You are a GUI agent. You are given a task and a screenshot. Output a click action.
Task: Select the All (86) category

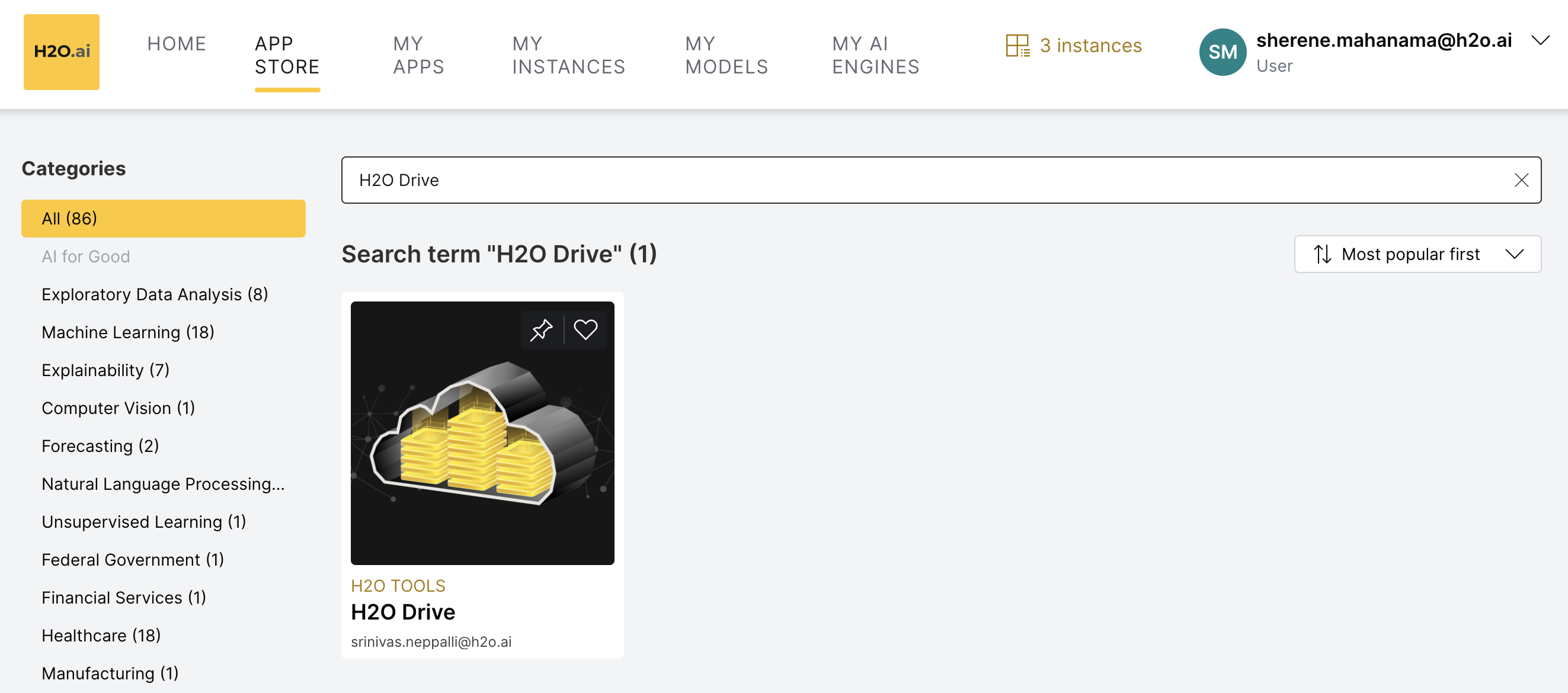point(163,219)
